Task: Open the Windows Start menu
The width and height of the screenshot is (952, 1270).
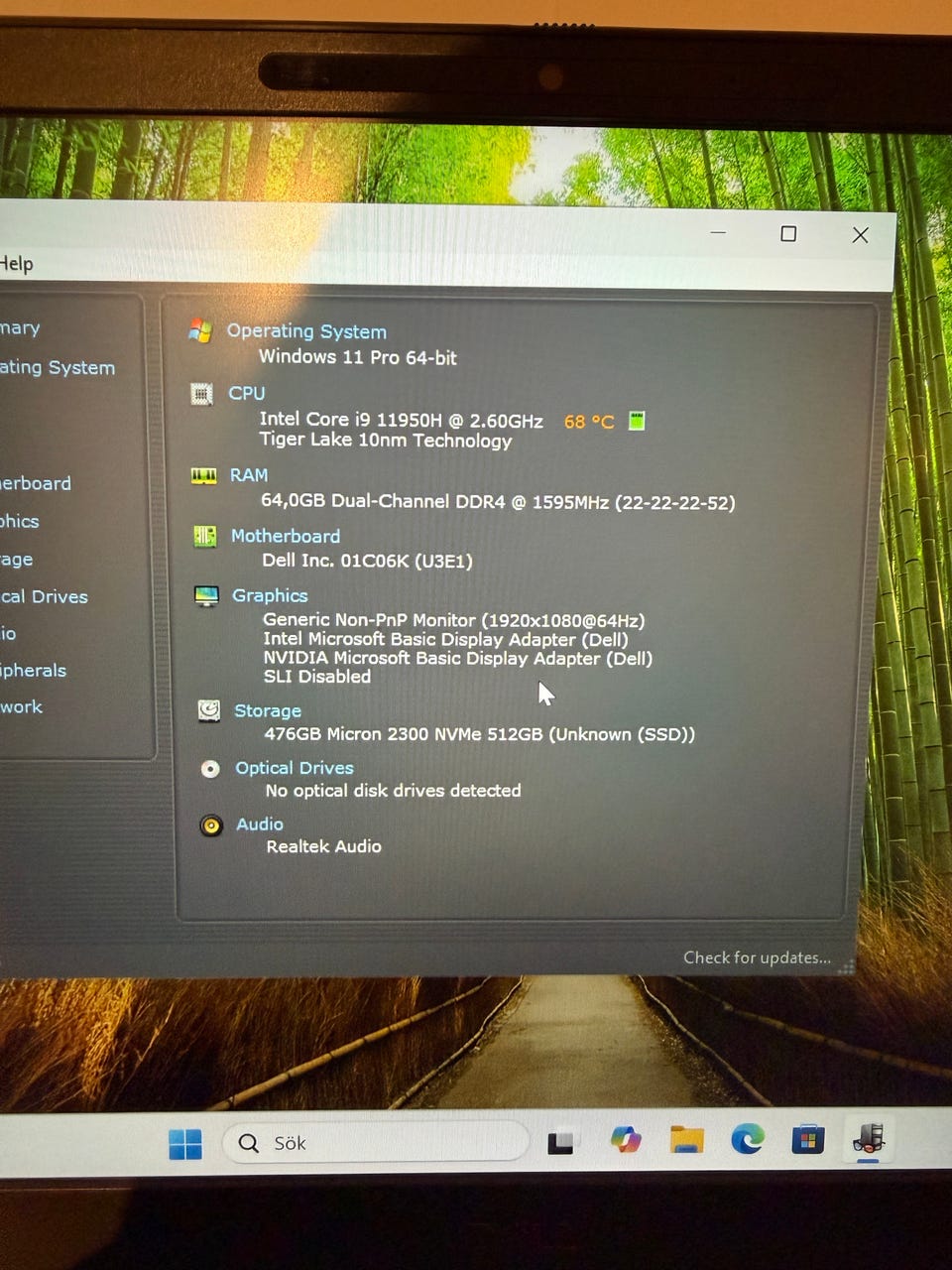Action: [x=185, y=1144]
